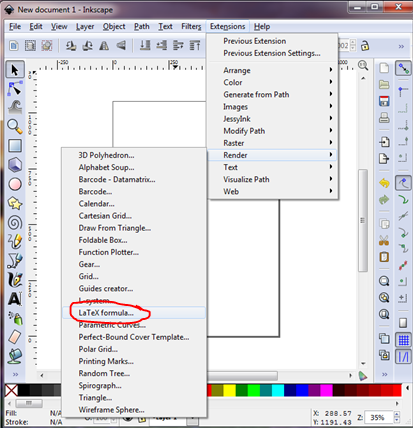
Task: Toggle the master snapping button
Action: click(403, 68)
